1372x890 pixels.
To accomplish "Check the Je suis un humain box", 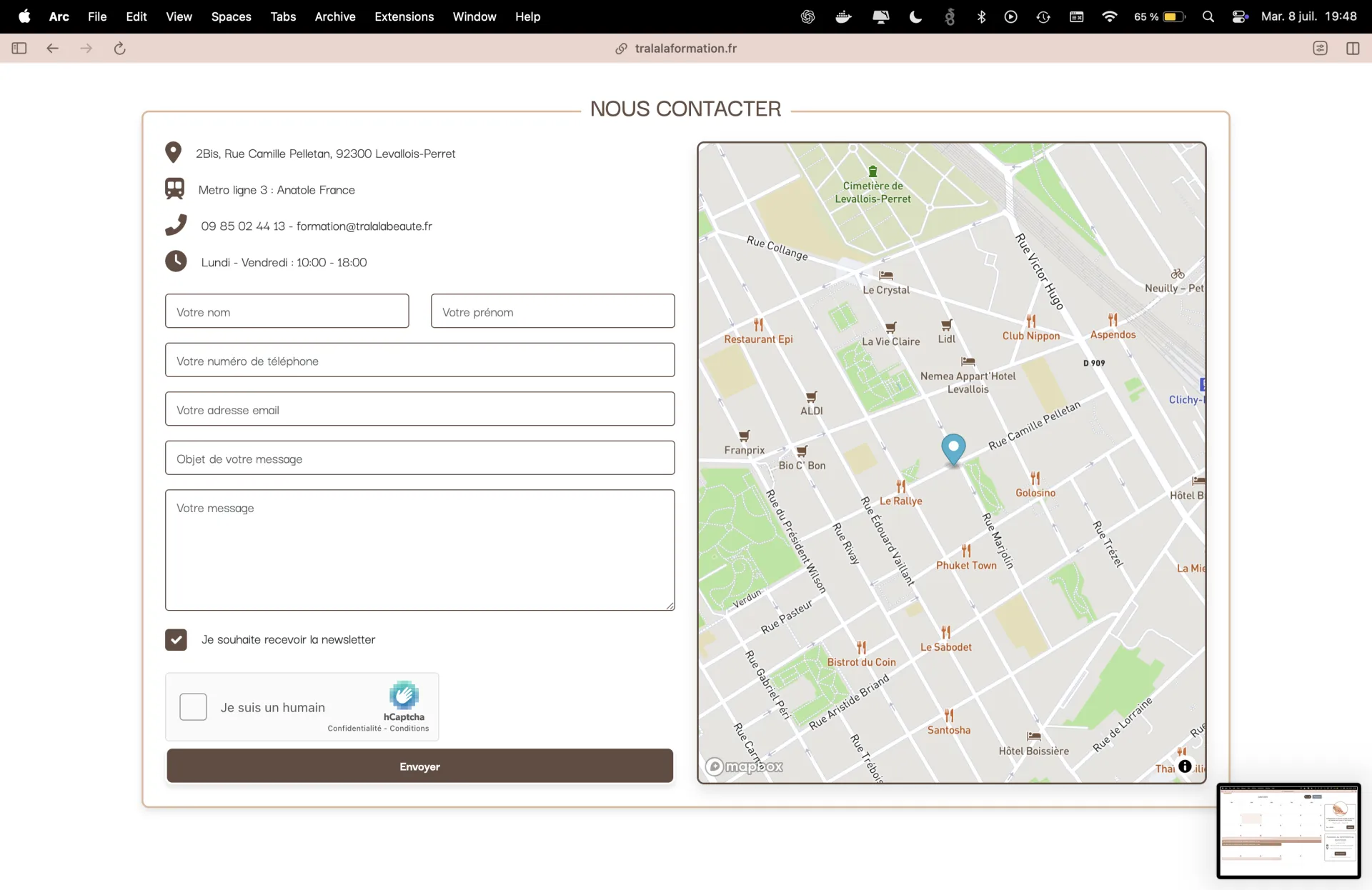I will click(x=193, y=706).
